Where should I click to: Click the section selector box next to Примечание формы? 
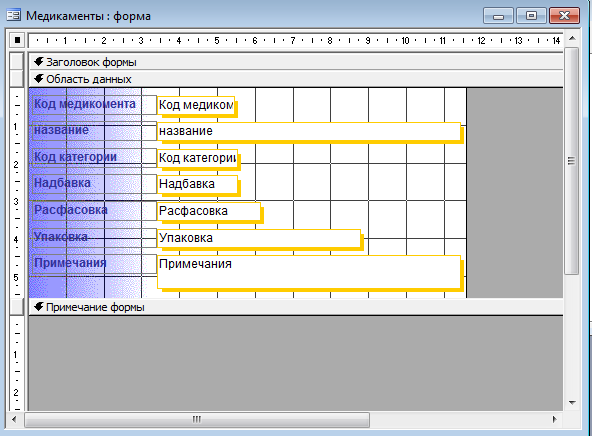17,307
